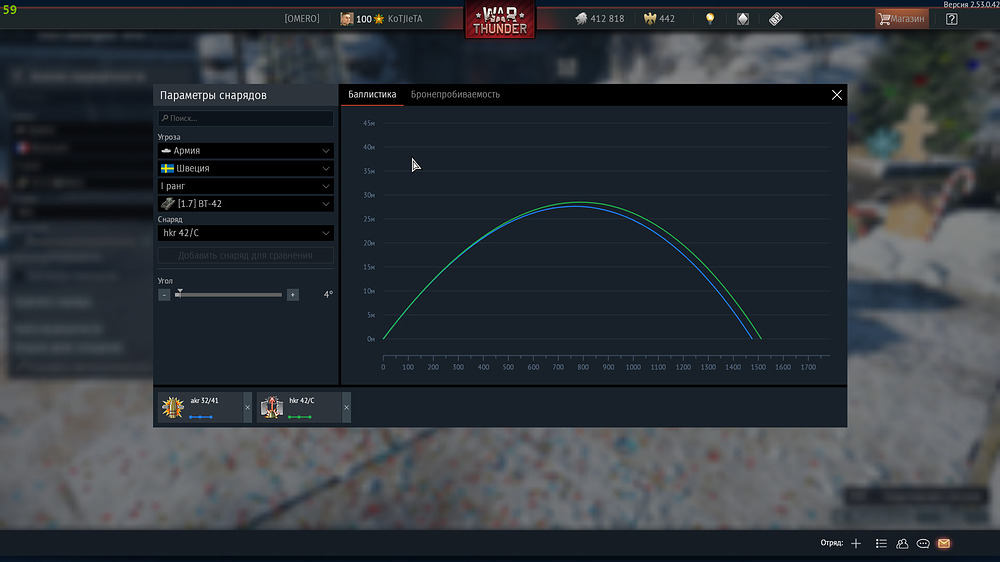Remove akr 32/41 shell from comparison
Screen dimensions: 1000x562
248,408
